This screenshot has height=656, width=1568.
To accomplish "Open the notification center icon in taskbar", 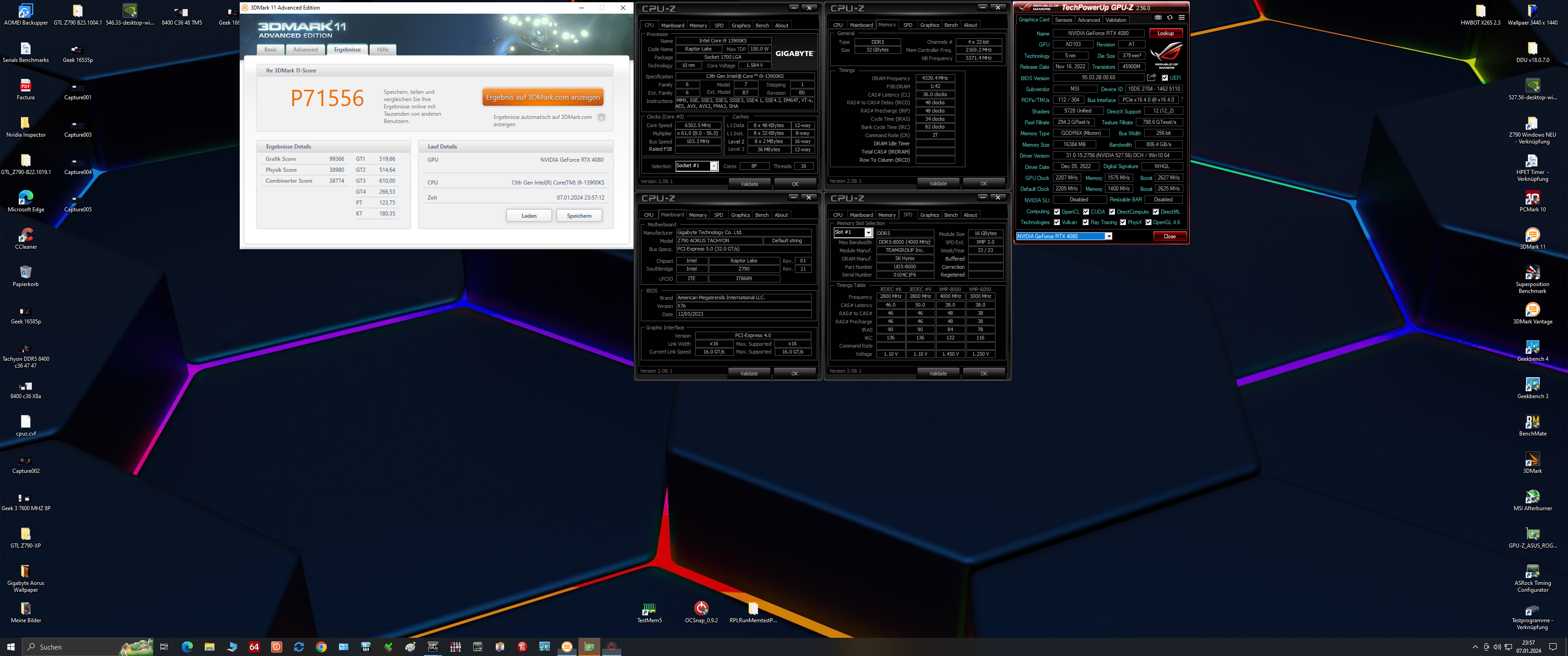I will click(1553, 647).
